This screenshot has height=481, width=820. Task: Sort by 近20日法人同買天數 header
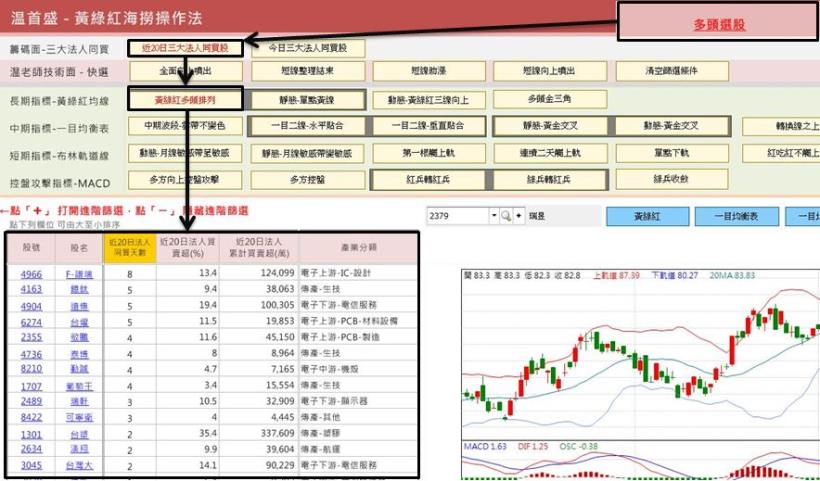tap(130, 248)
